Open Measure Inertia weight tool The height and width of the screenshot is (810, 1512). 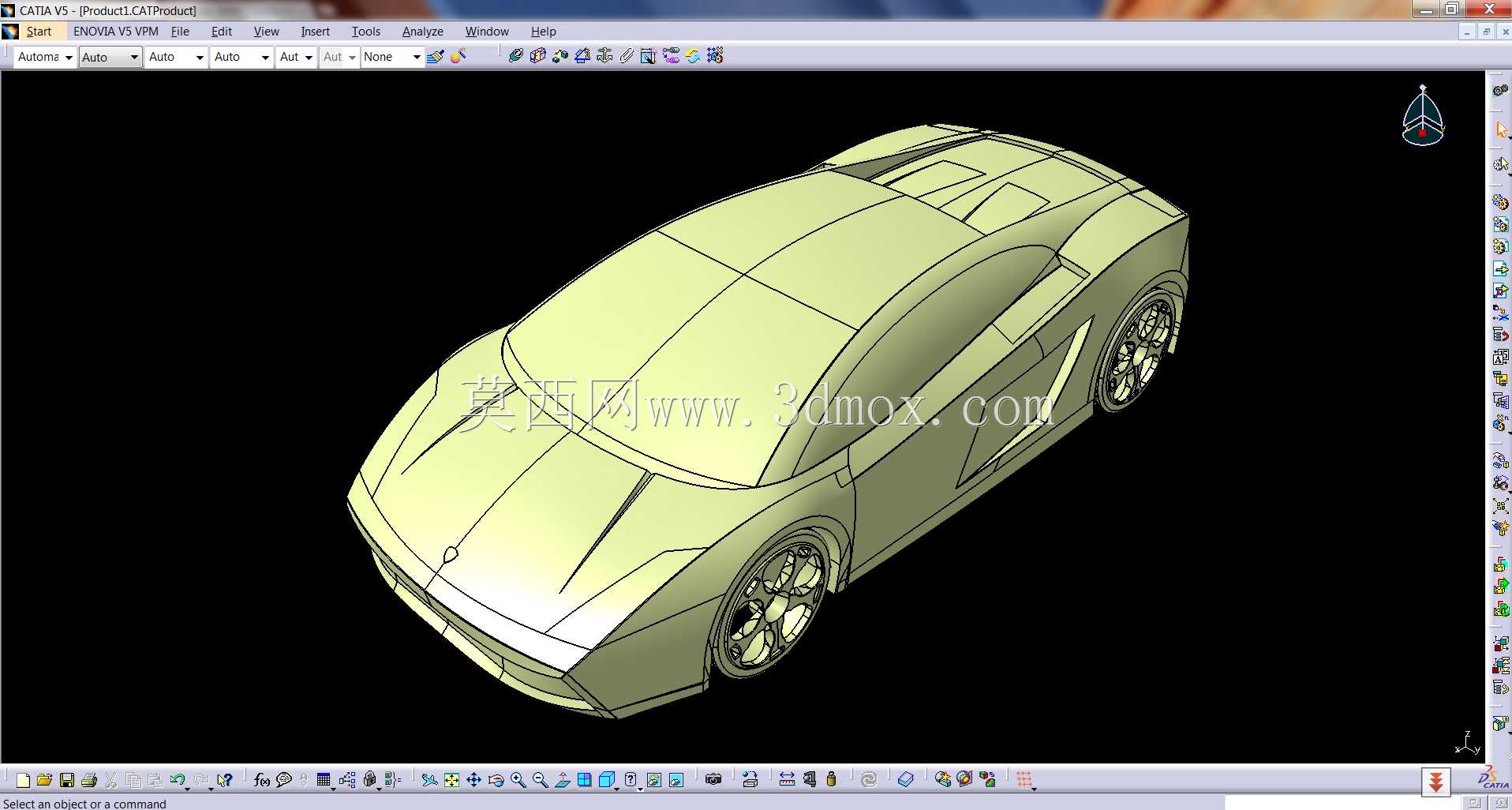(x=831, y=780)
